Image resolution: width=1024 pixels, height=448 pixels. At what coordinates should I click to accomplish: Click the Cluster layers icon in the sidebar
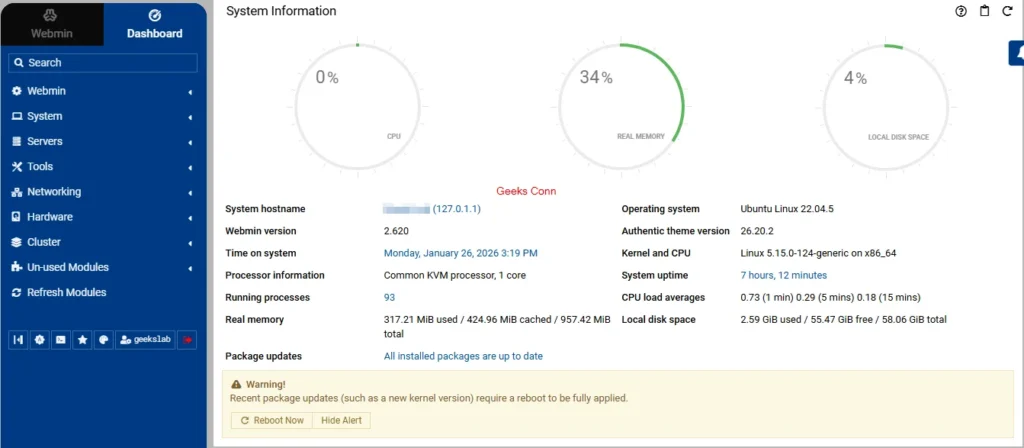(x=17, y=242)
